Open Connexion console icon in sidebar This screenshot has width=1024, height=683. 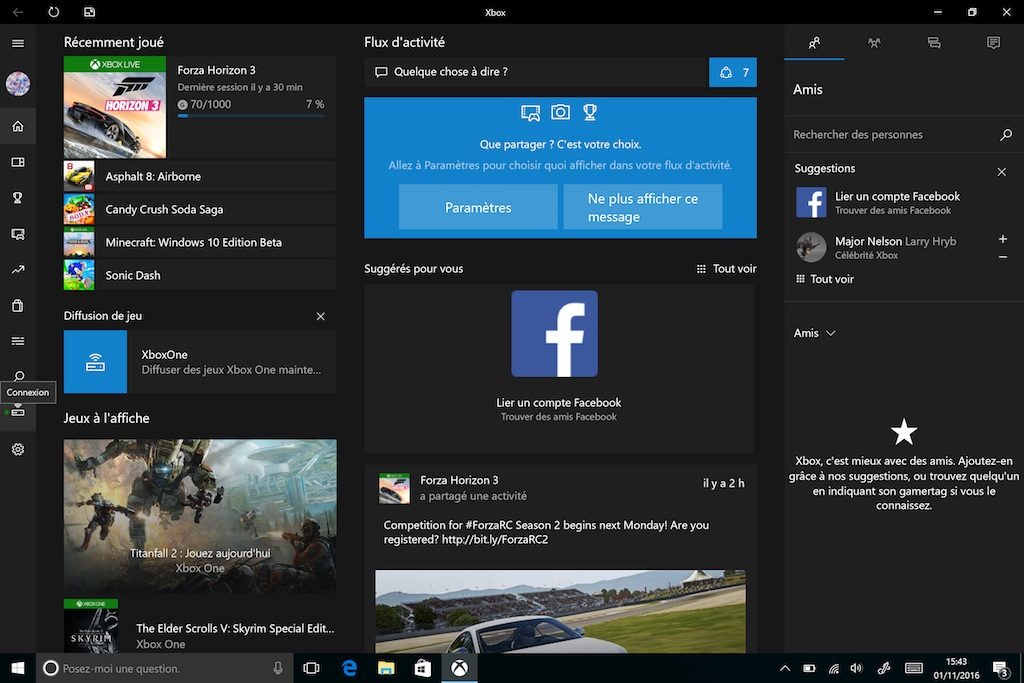18,411
